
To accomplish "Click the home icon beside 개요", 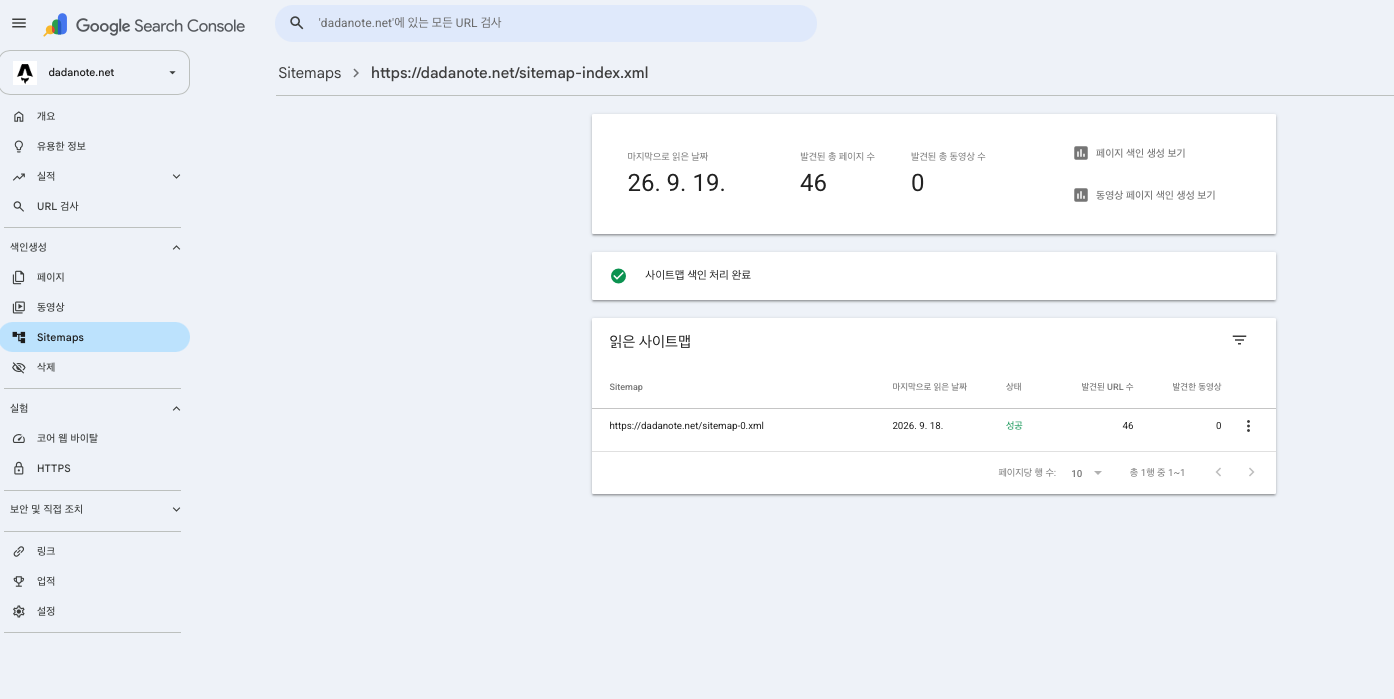I will pyautogui.click(x=19, y=116).
